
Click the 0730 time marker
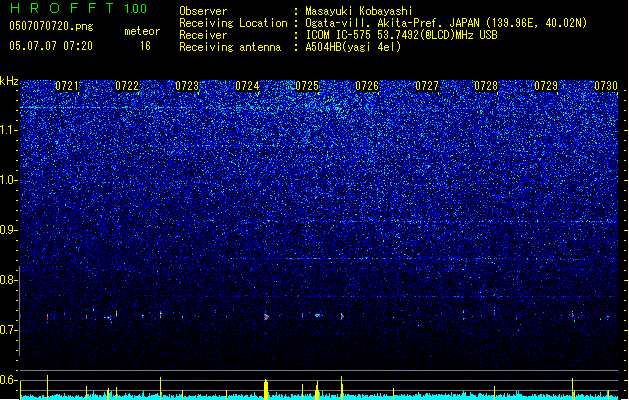point(606,86)
